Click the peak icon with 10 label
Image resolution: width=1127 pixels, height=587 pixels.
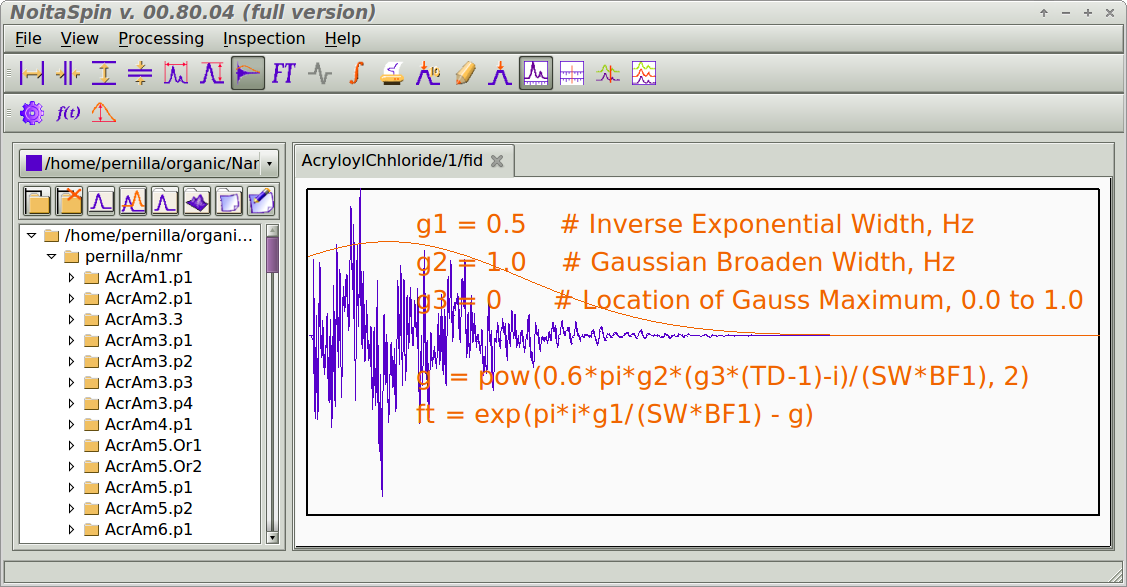[x=428, y=73]
